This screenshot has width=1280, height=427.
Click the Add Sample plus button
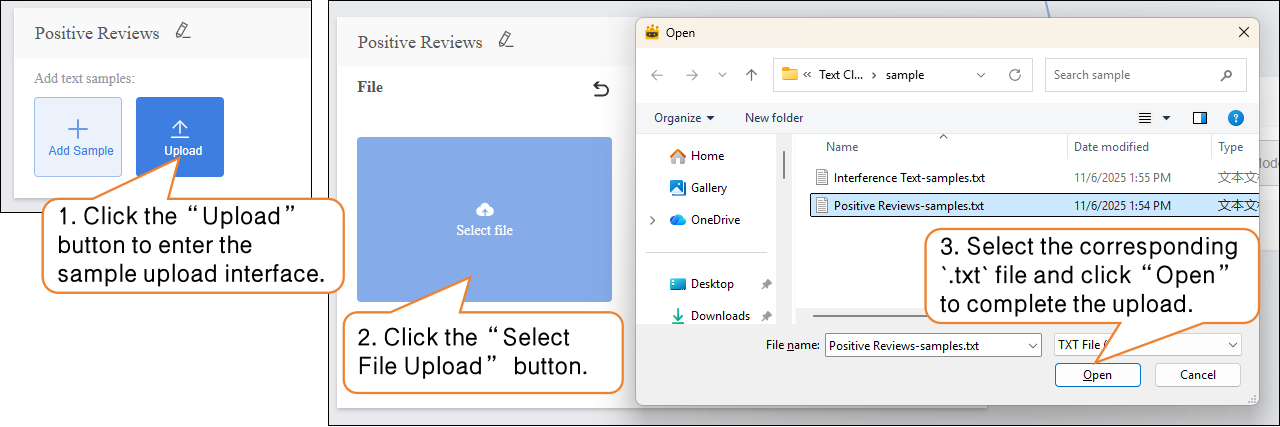coord(78,137)
